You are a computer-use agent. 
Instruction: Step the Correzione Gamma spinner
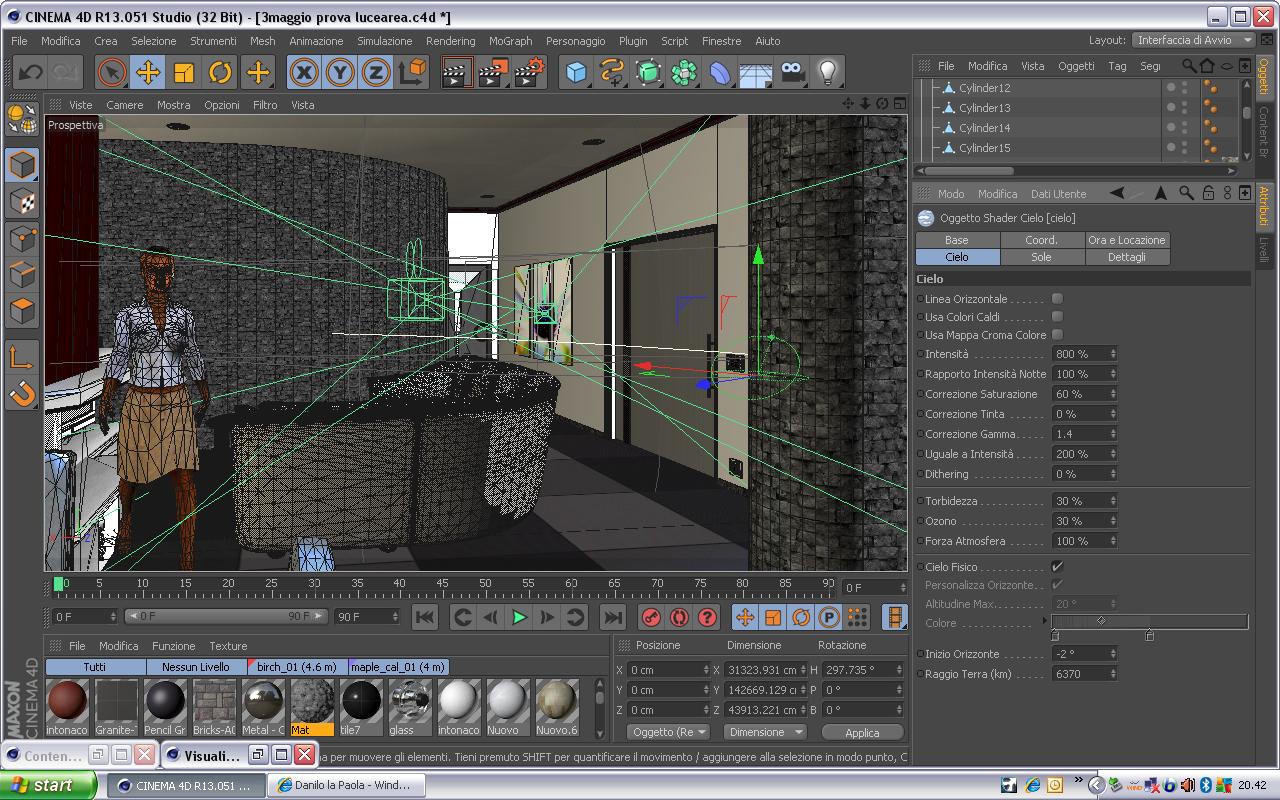(x=1113, y=434)
